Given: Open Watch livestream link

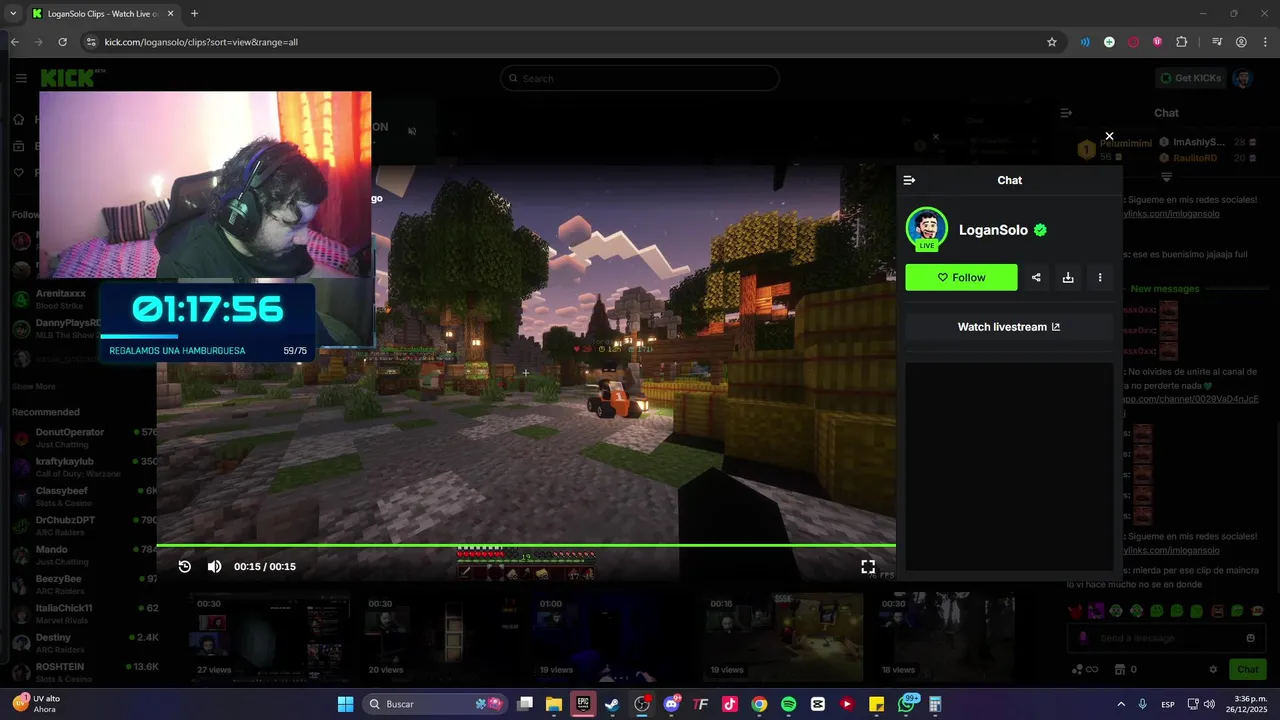Looking at the screenshot, I should [1009, 327].
